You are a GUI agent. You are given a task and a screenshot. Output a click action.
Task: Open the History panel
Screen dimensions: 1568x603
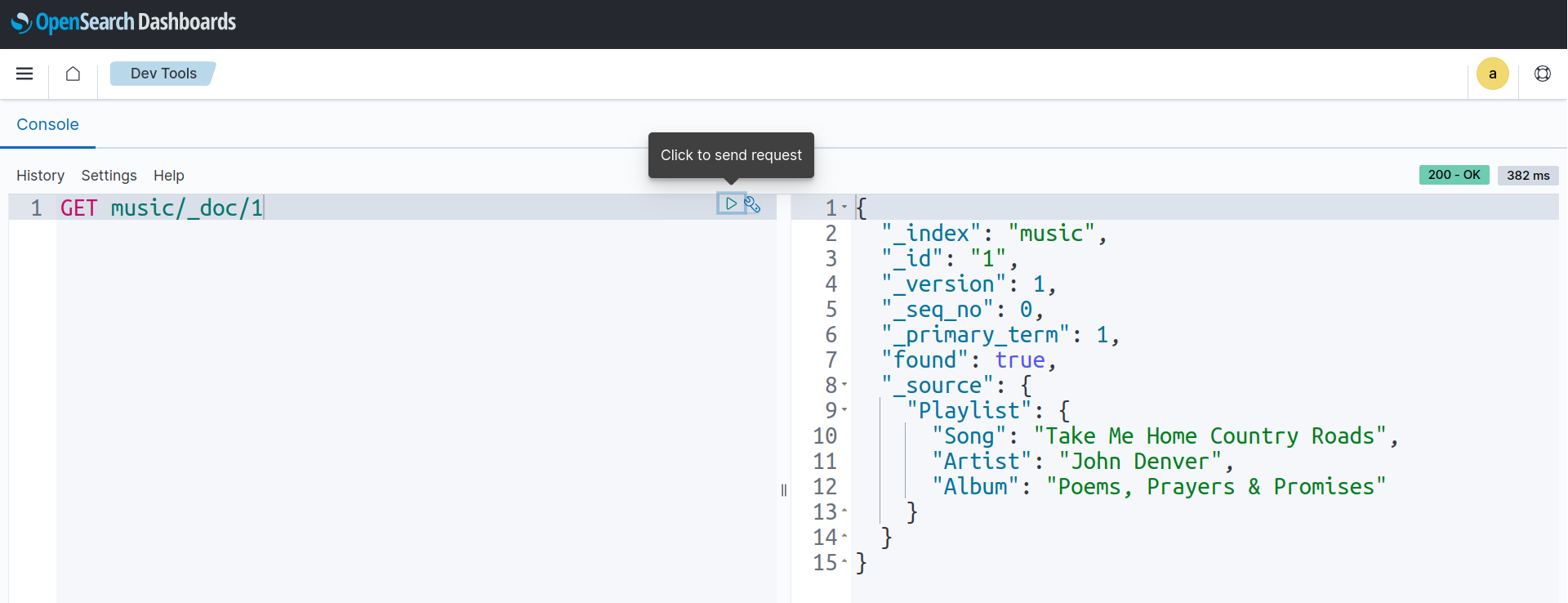(x=40, y=176)
